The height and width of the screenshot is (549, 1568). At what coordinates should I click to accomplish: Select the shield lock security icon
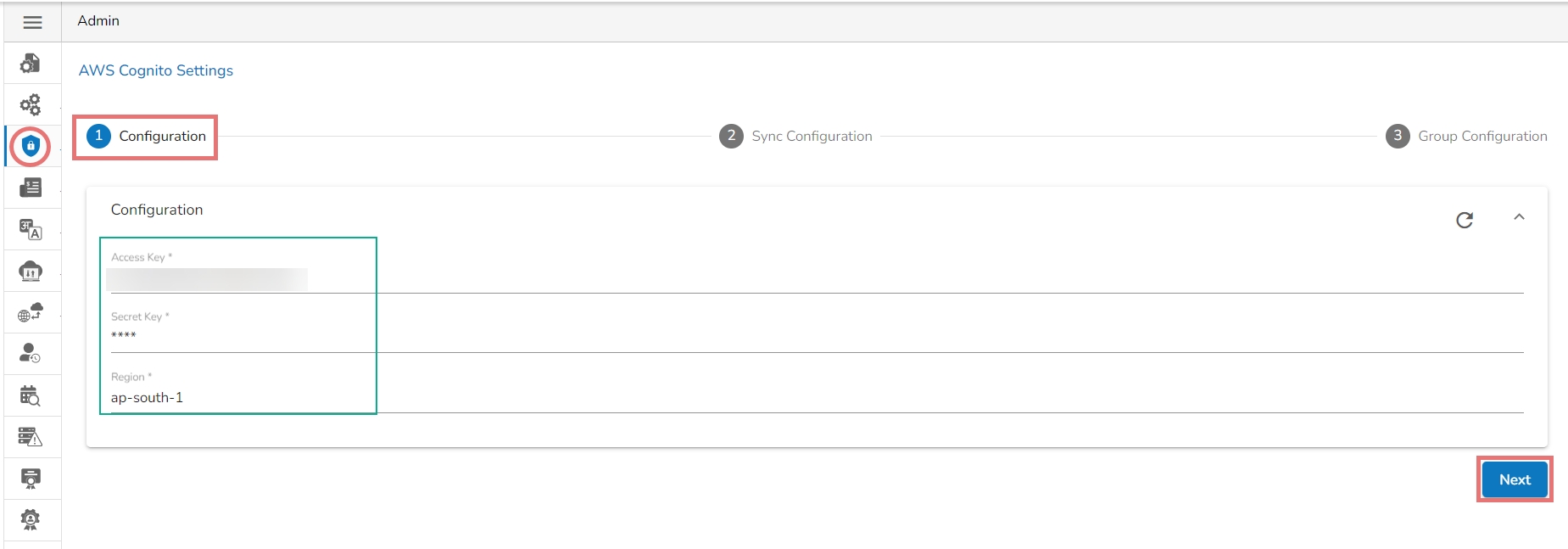[x=31, y=146]
